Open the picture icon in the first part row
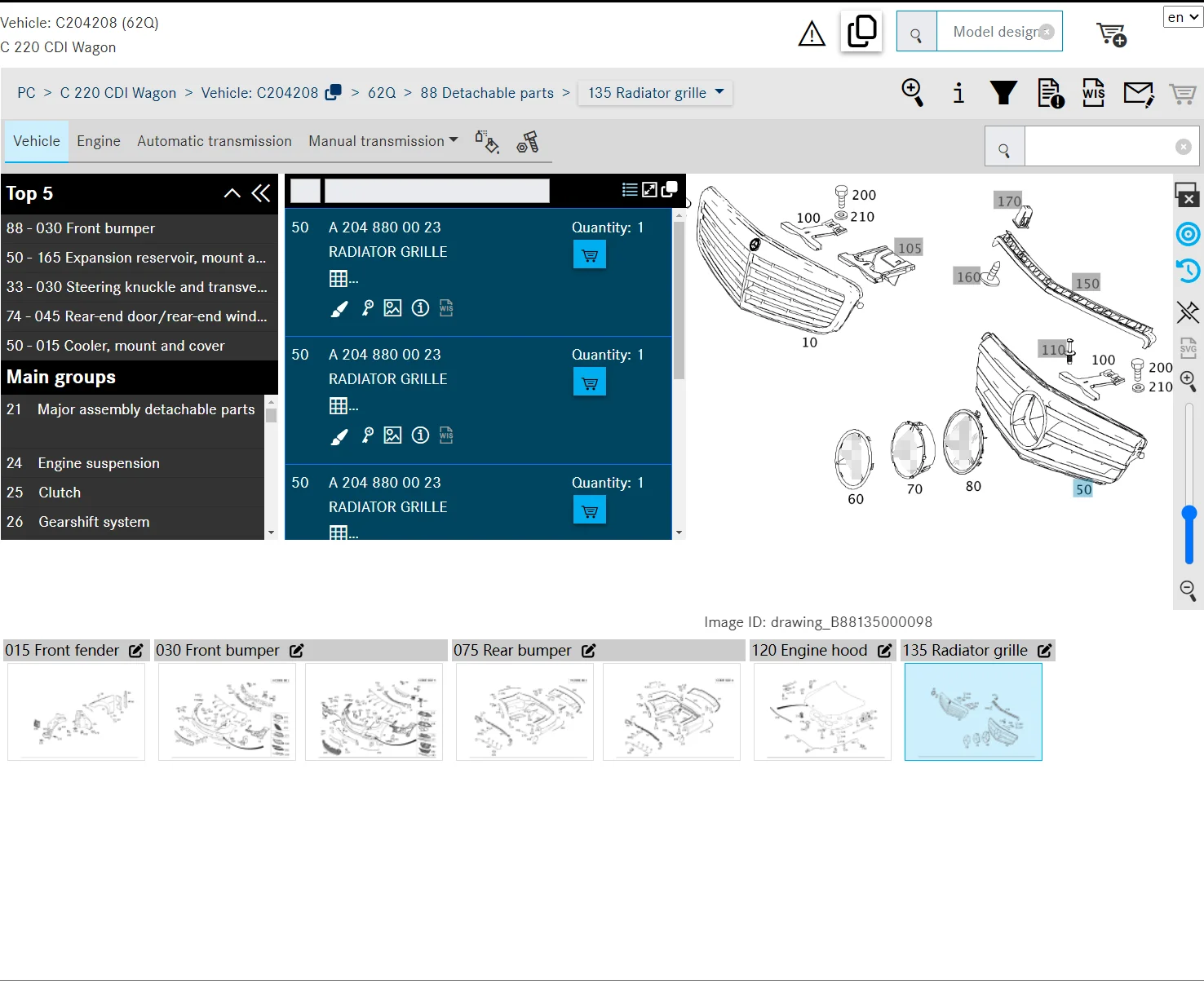Image resolution: width=1204 pixels, height=981 pixels. coord(393,308)
